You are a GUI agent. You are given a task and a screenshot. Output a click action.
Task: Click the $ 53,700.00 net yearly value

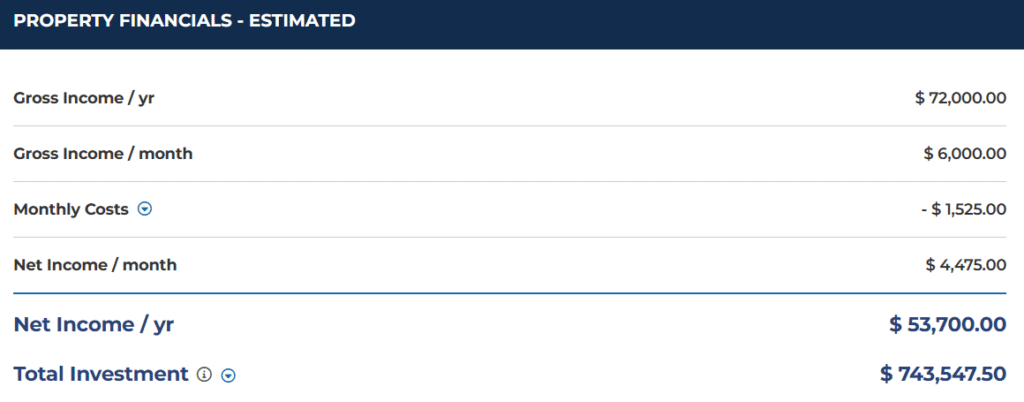click(x=948, y=324)
